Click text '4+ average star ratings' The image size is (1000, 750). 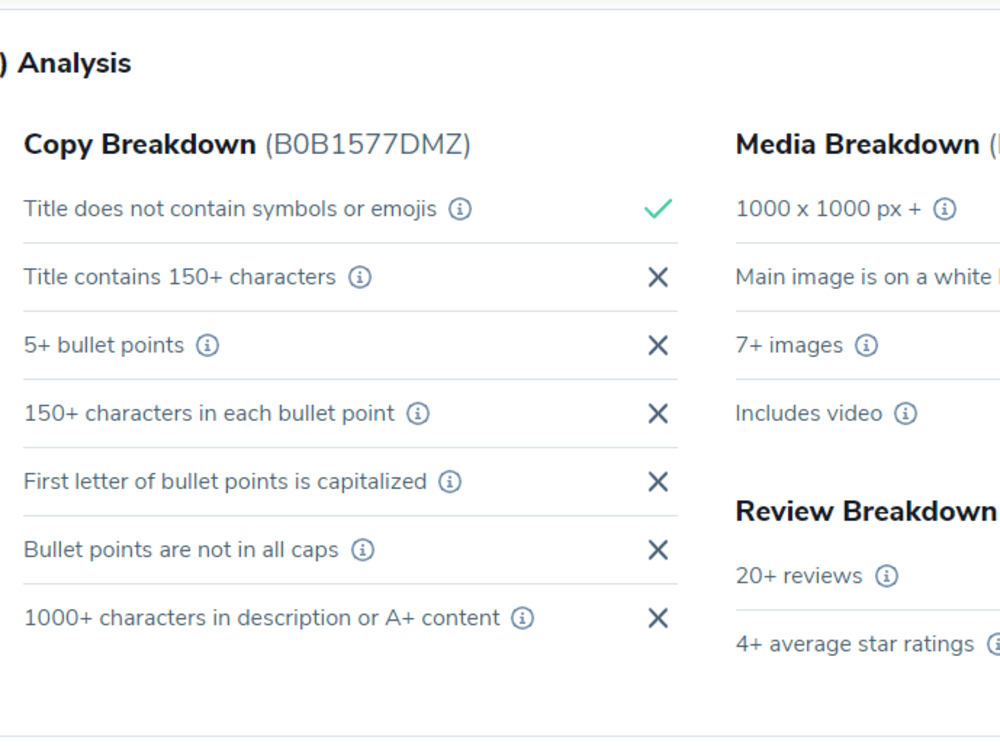click(855, 645)
